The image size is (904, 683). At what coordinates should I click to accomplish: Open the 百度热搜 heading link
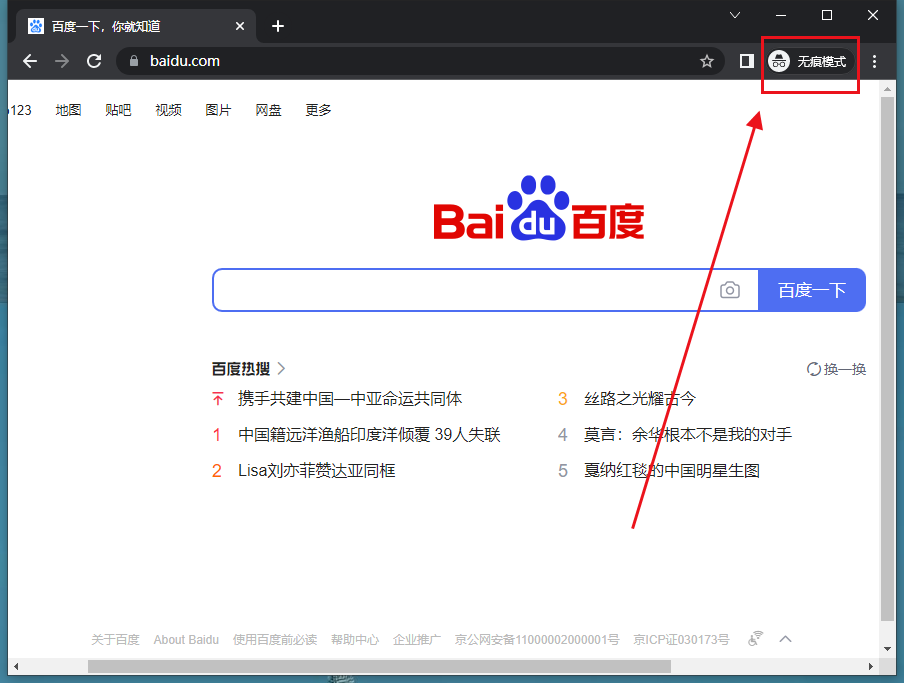click(241, 369)
